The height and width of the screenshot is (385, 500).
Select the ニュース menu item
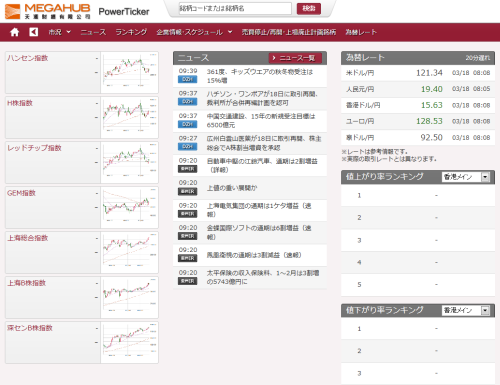[93, 32]
